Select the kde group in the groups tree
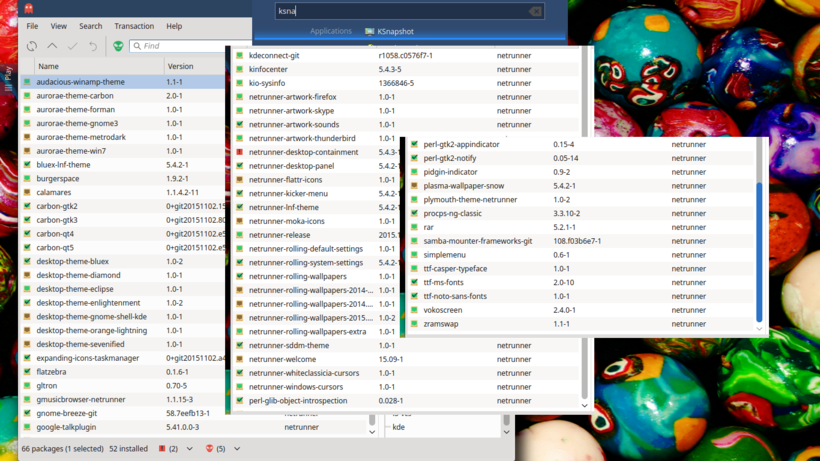This screenshot has height=461, width=820. click(398, 427)
